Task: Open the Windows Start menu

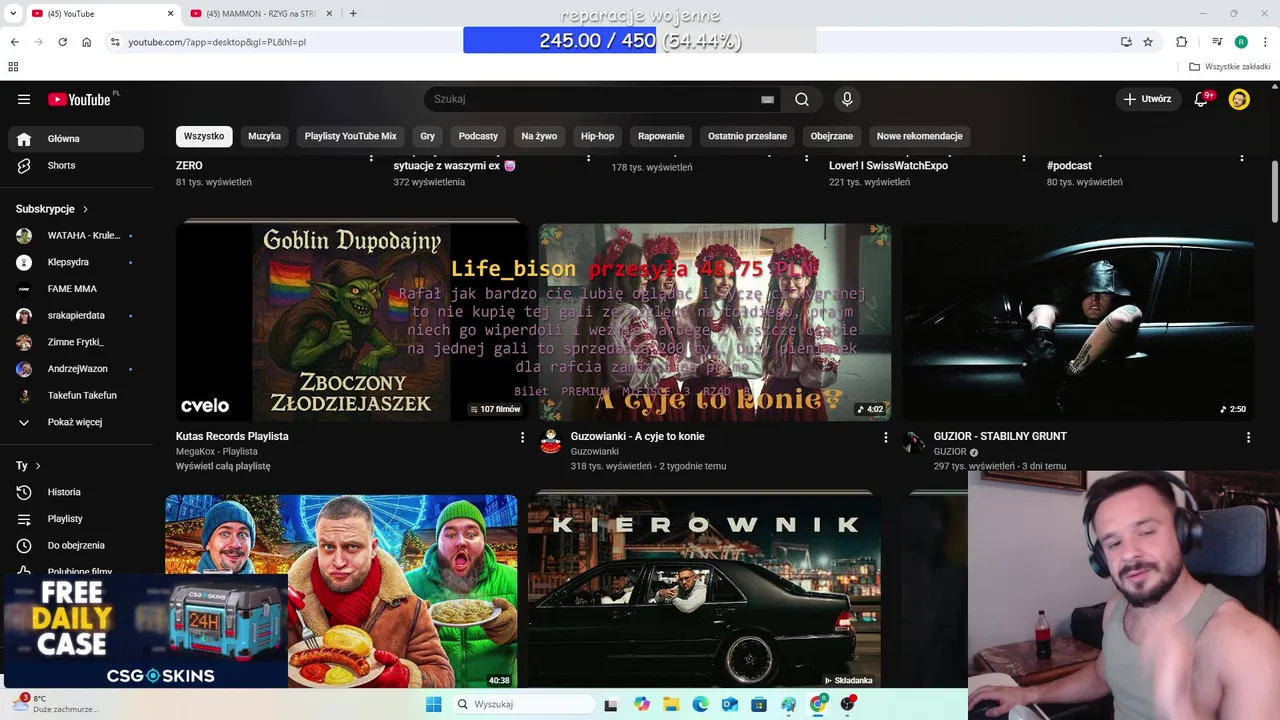Action: 433,704
